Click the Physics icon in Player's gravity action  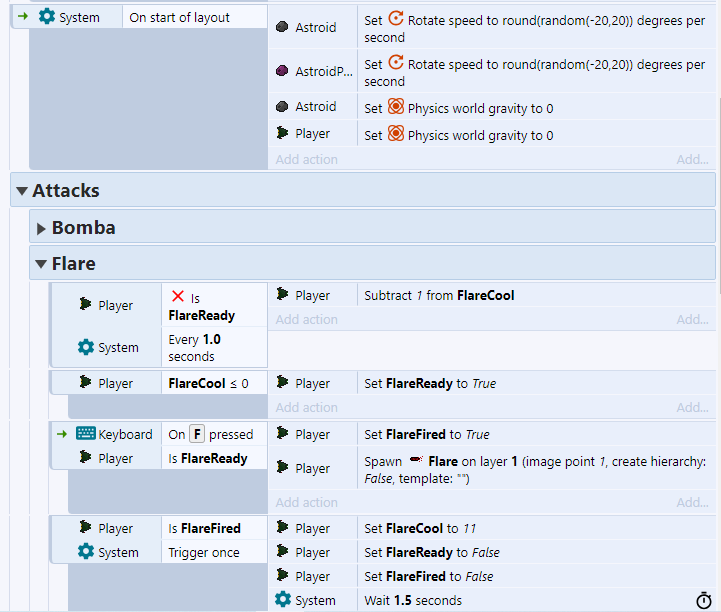click(395, 135)
